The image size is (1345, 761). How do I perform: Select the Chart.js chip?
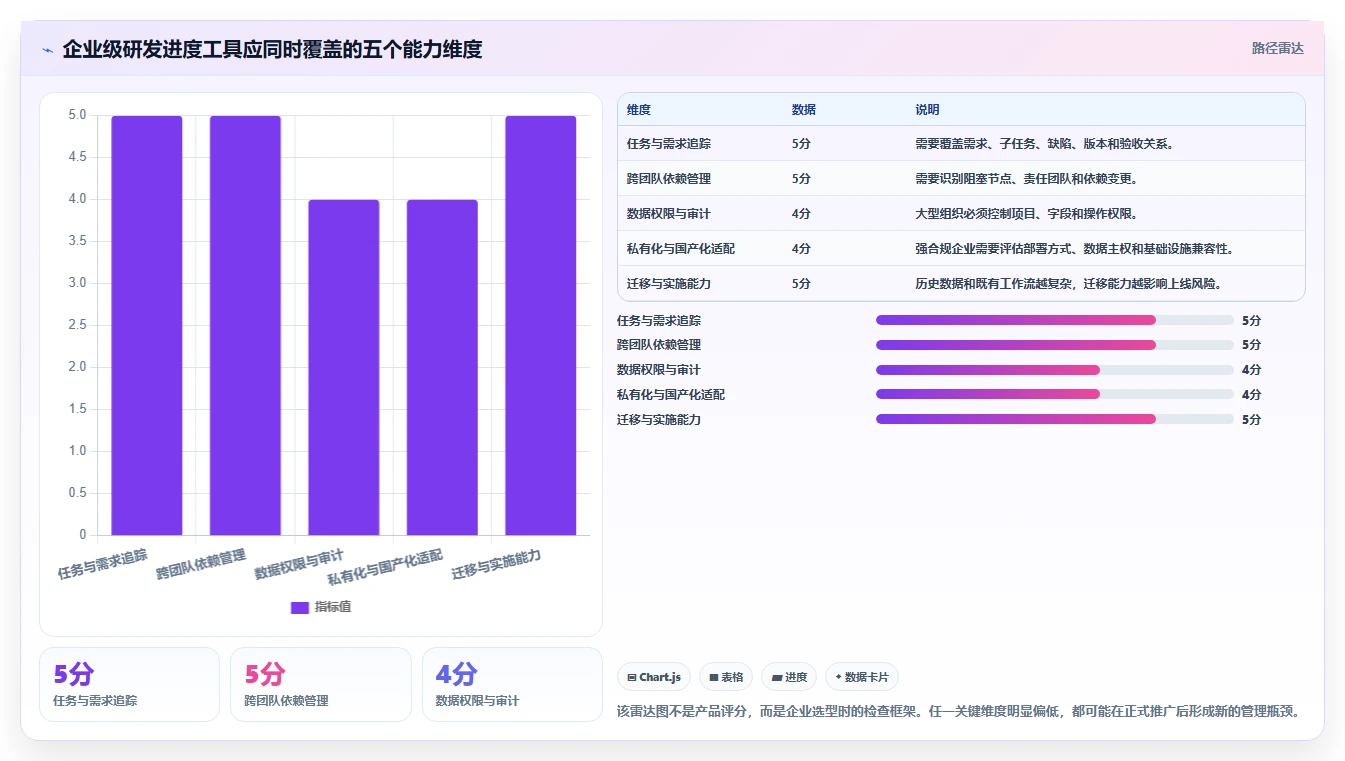point(654,677)
